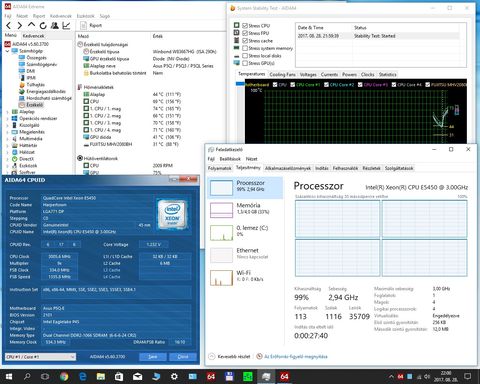Open Az Erőforrás-figyelő megnyitása link
This screenshot has height=384, width=480.
coord(292,357)
